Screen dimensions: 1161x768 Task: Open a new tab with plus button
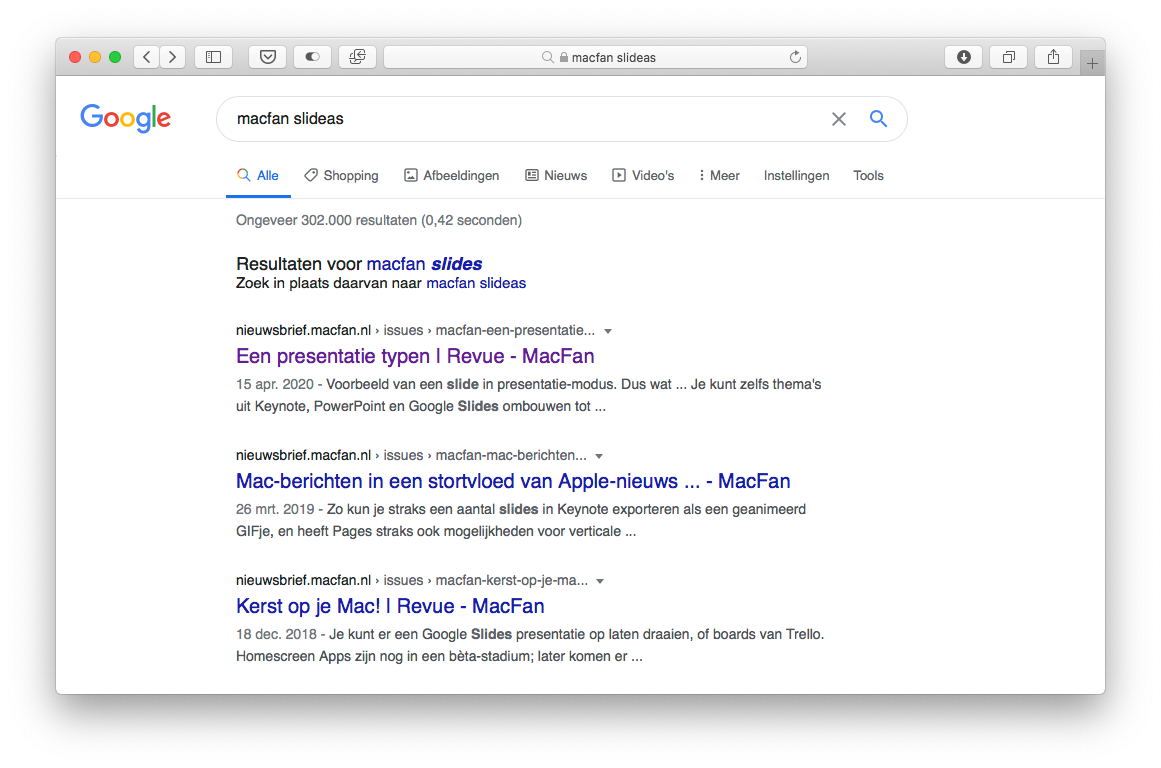(x=1092, y=64)
